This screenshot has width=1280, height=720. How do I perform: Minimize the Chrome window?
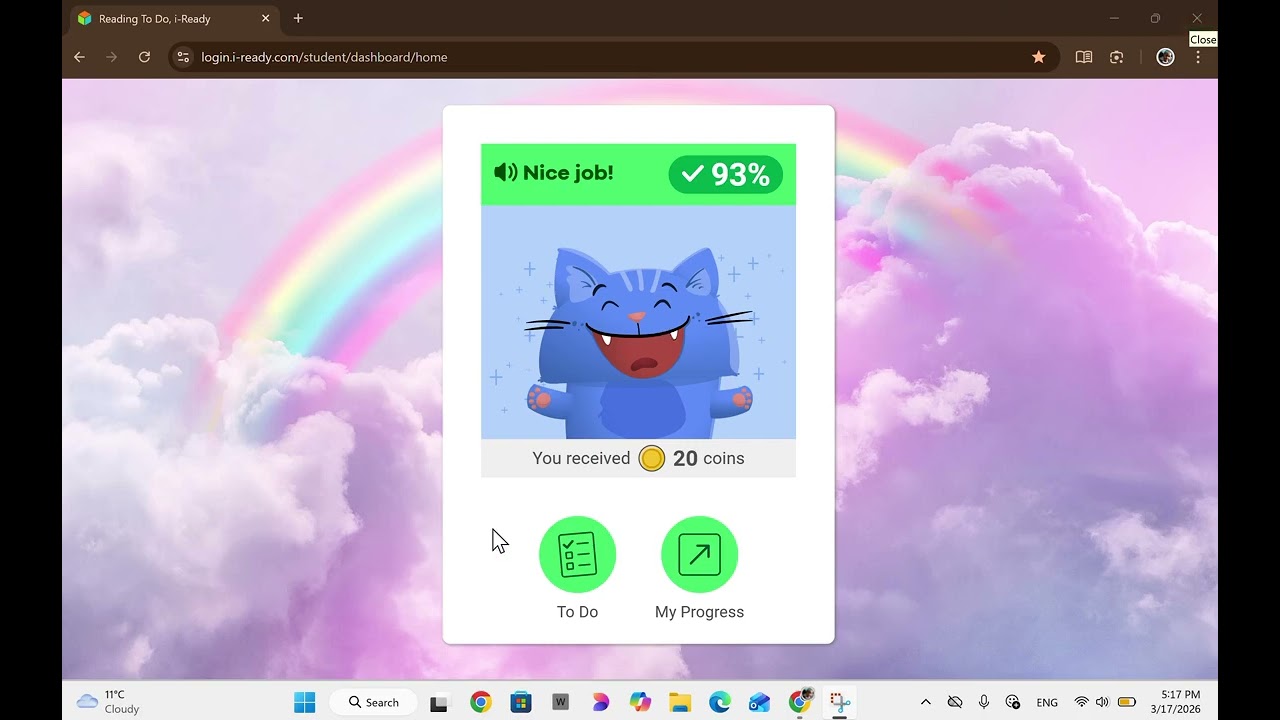coord(1115,18)
